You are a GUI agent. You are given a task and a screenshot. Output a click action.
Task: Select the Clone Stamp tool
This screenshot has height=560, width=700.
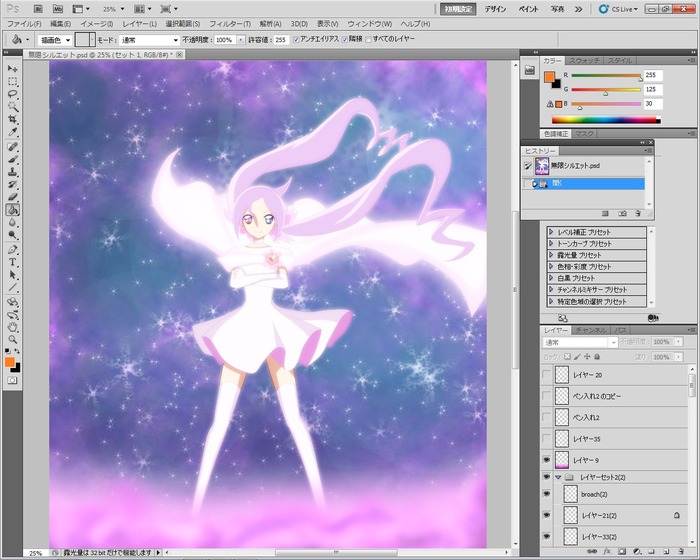click(x=12, y=172)
